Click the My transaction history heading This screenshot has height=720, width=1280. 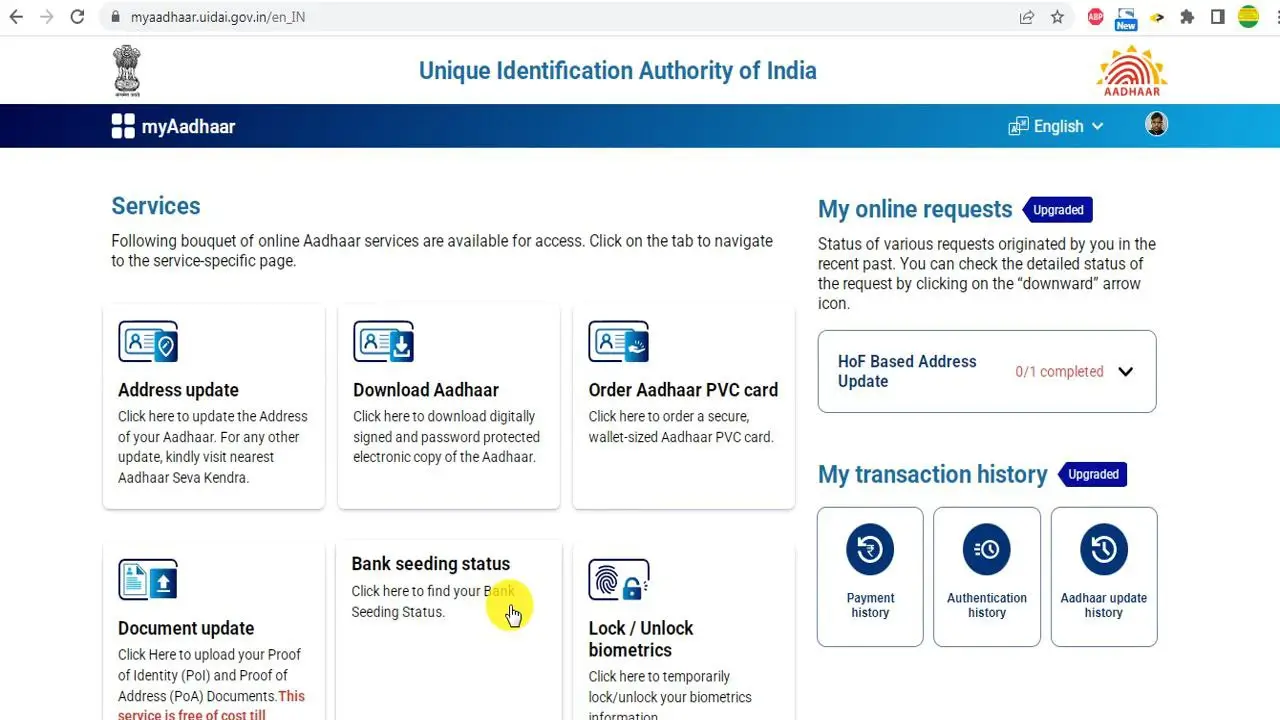pyautogui.click(x=933, y=474)
